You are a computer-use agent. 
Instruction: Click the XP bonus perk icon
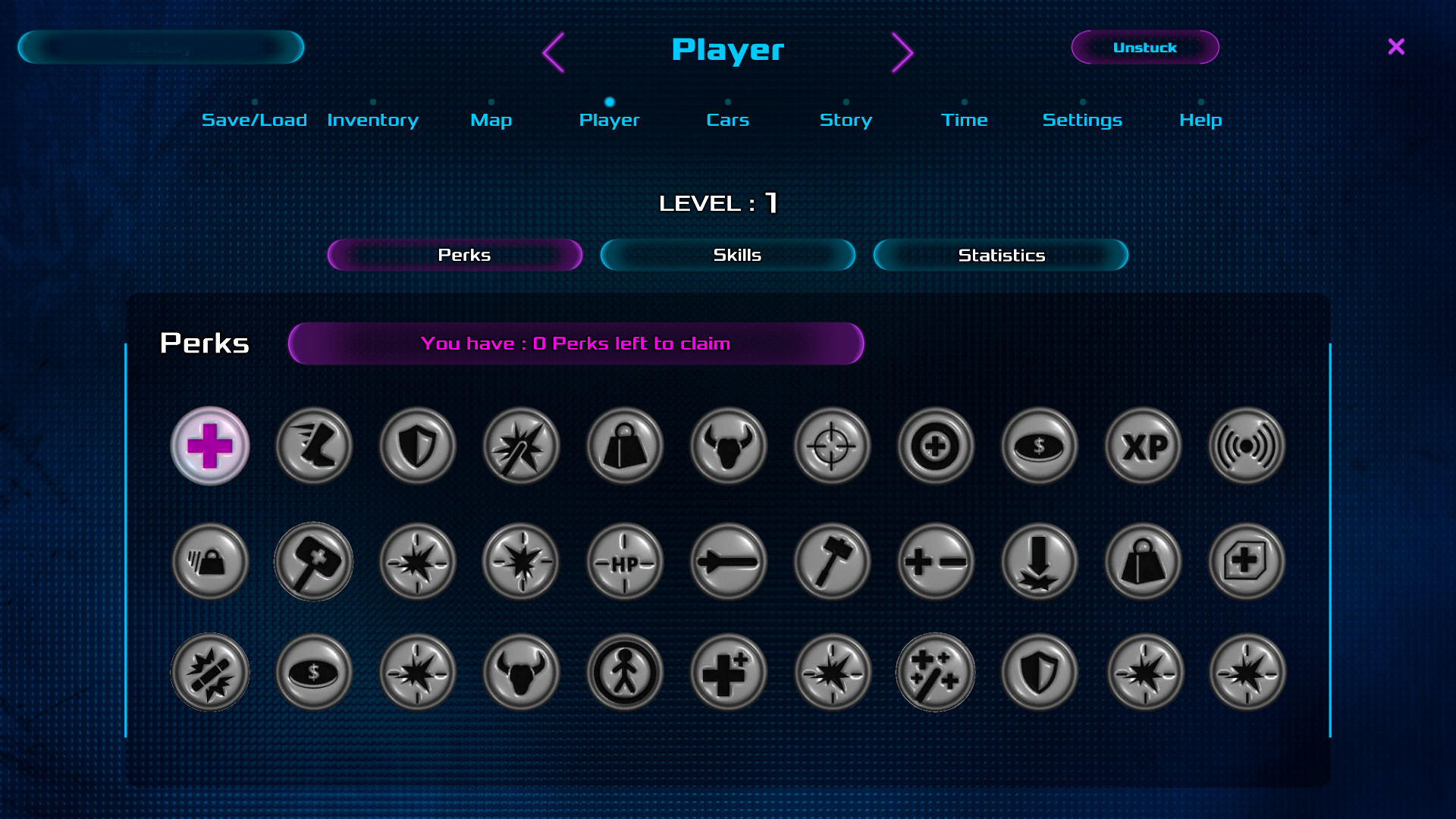click(1143, 445)
